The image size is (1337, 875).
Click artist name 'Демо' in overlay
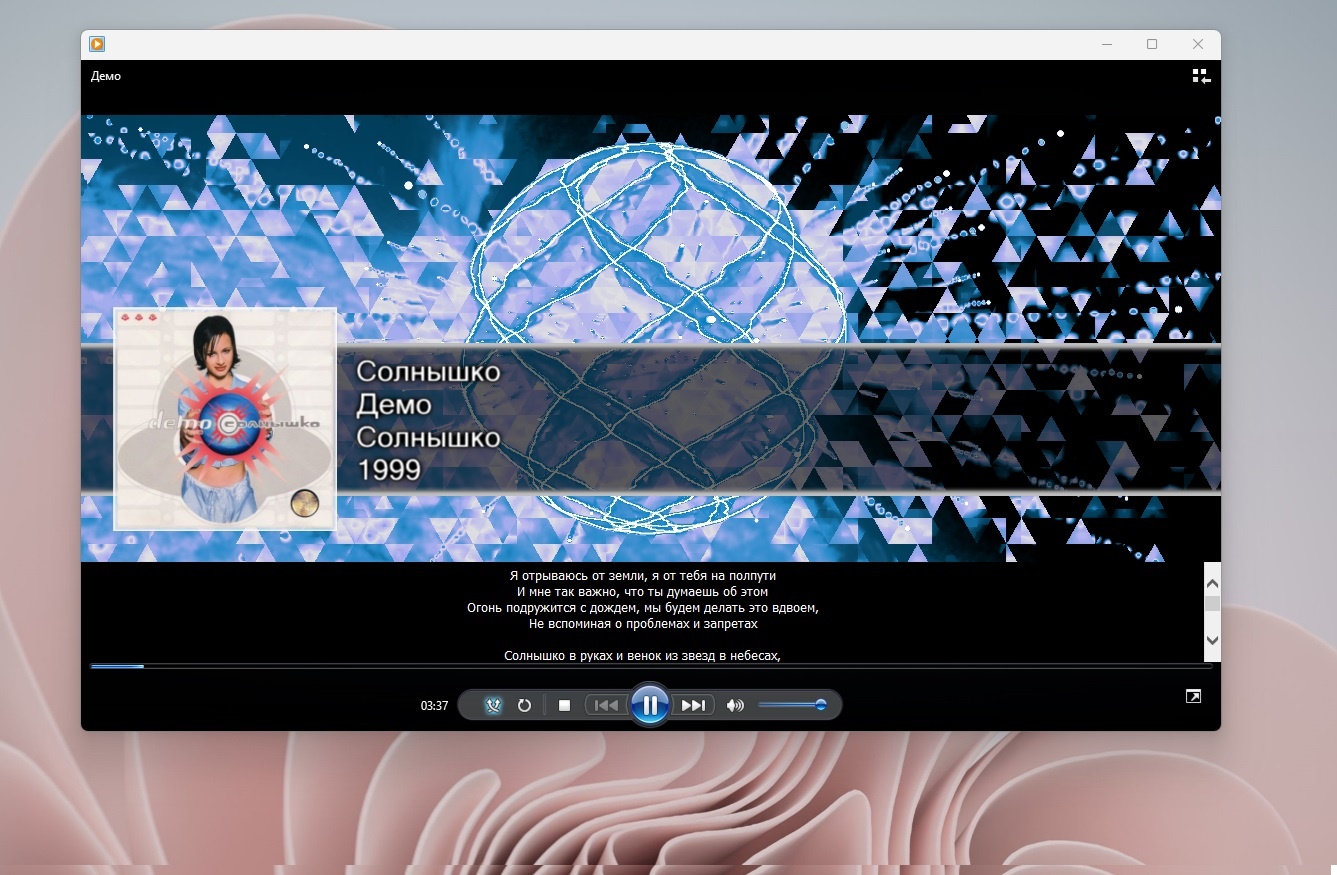point(394,405)
